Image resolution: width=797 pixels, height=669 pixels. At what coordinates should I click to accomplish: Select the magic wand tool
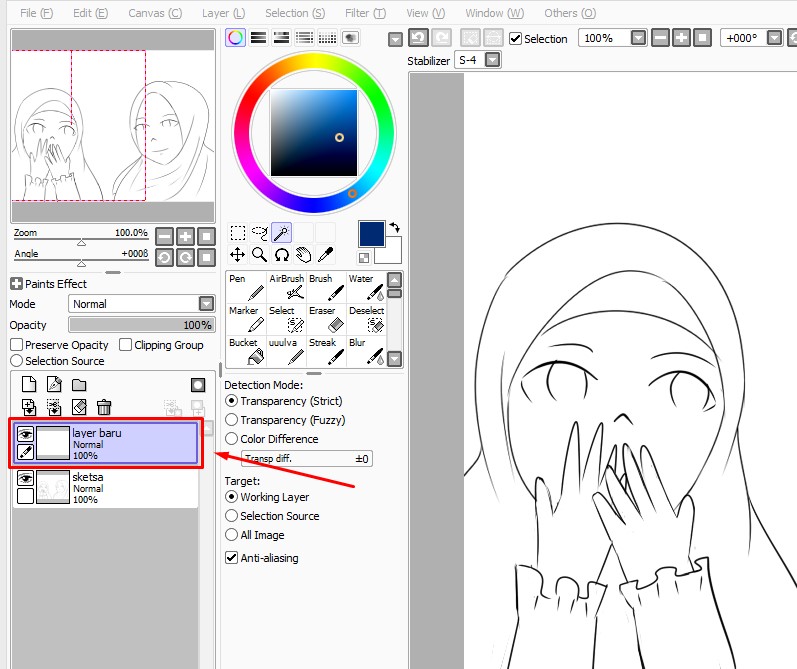point(282,233)
